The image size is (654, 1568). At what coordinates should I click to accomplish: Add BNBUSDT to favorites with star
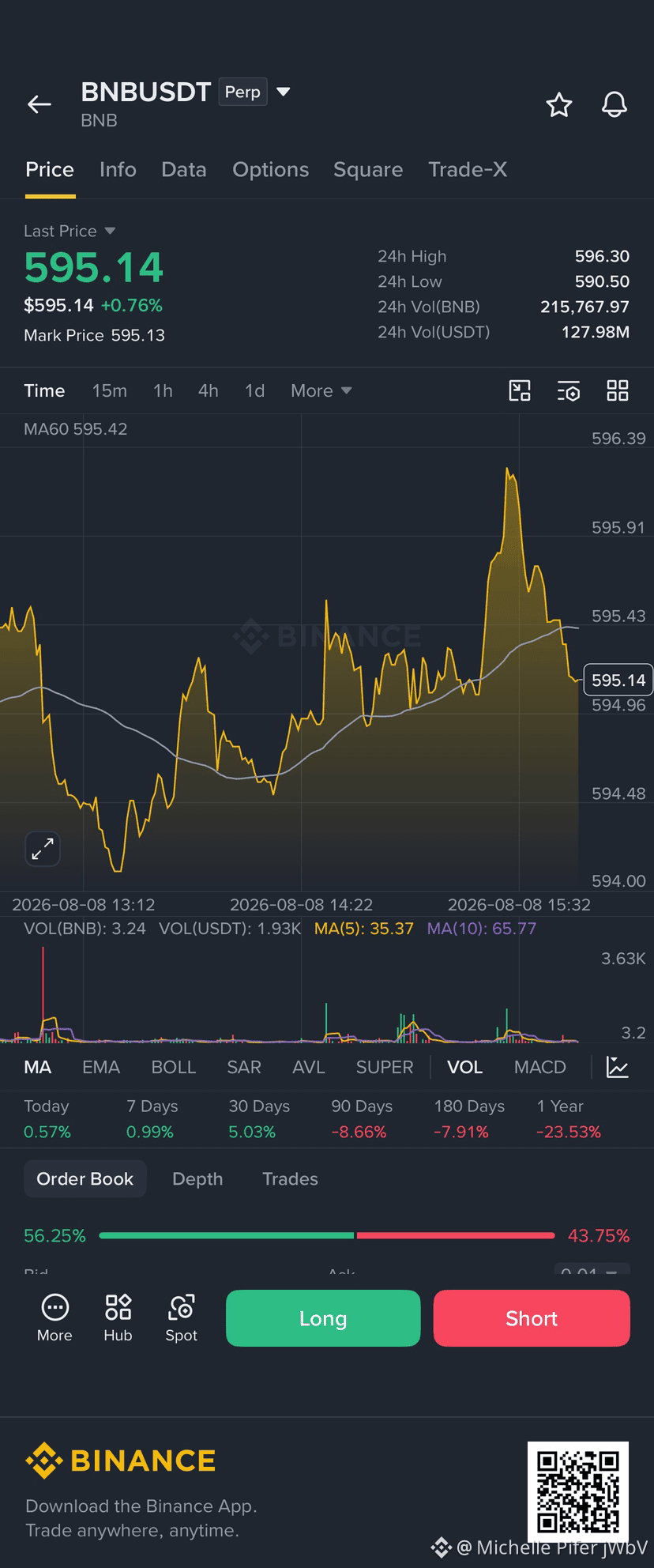tap(559, 104)
